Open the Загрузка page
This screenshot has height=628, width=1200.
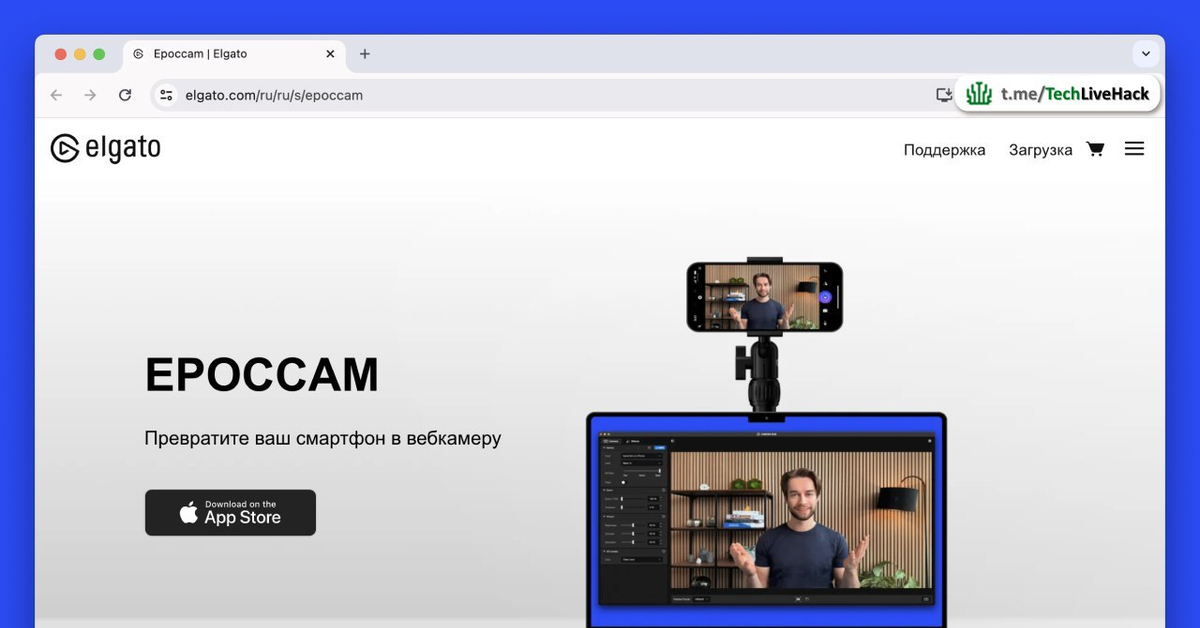coord(1040,150)
